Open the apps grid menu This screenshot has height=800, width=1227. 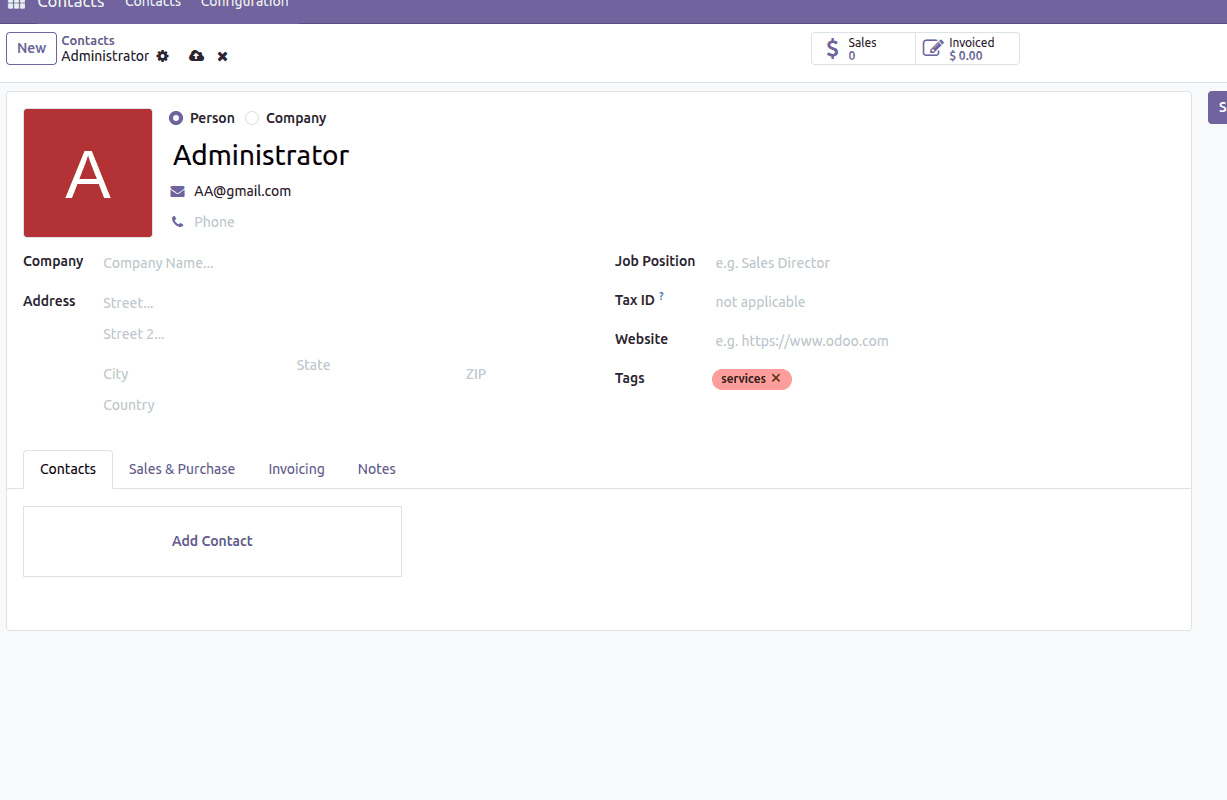pyautogui.click(x=16, y=4)
